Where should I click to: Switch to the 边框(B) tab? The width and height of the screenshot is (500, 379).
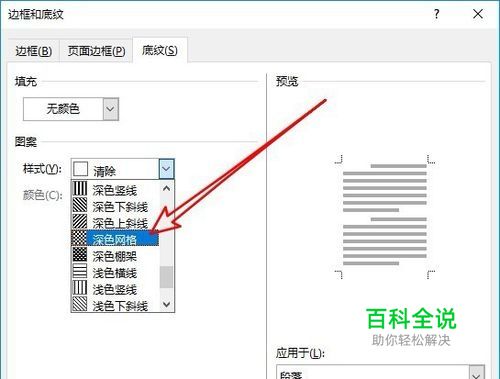coord(34,51)
